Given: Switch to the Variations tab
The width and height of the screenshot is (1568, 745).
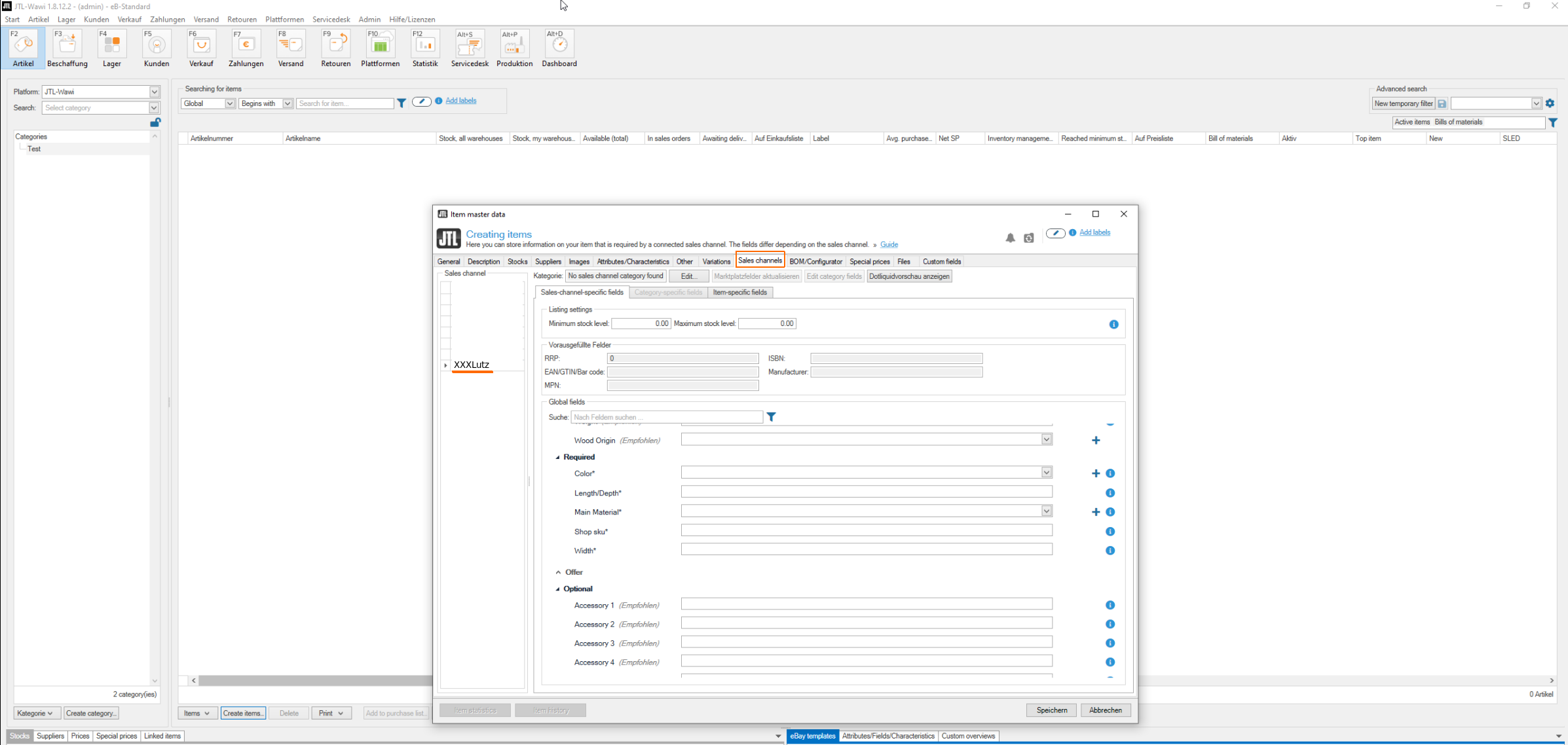Looking at the screenshot, I should point(716,261).
